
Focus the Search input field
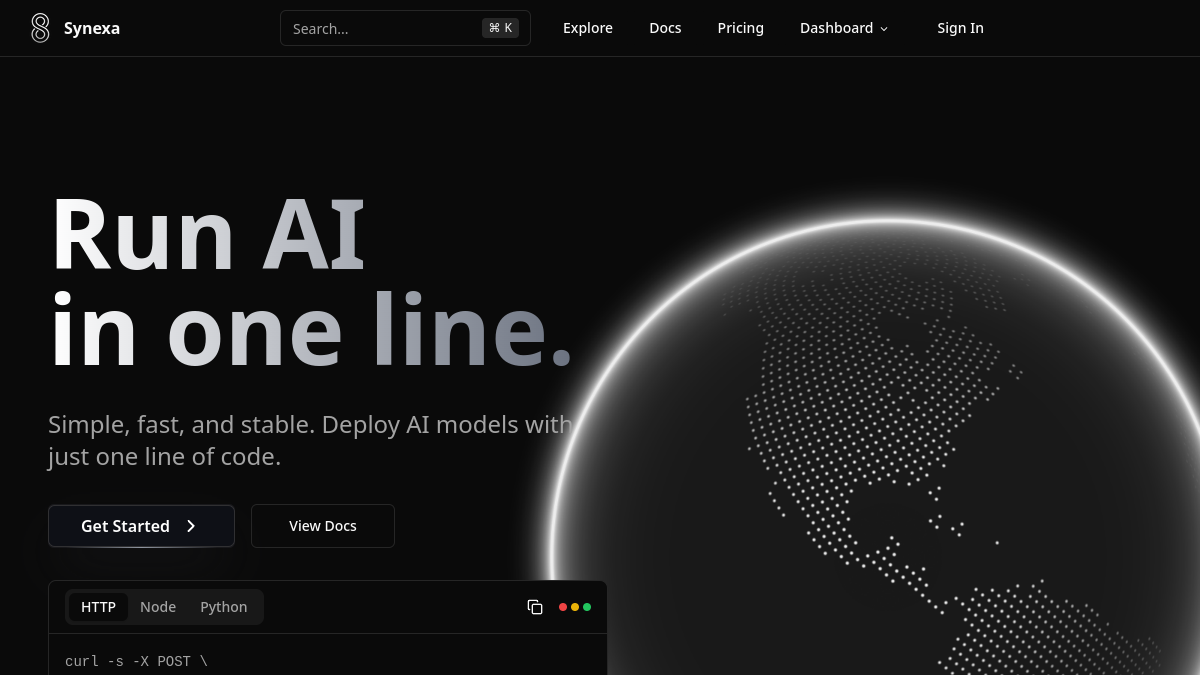click(405, 28)
